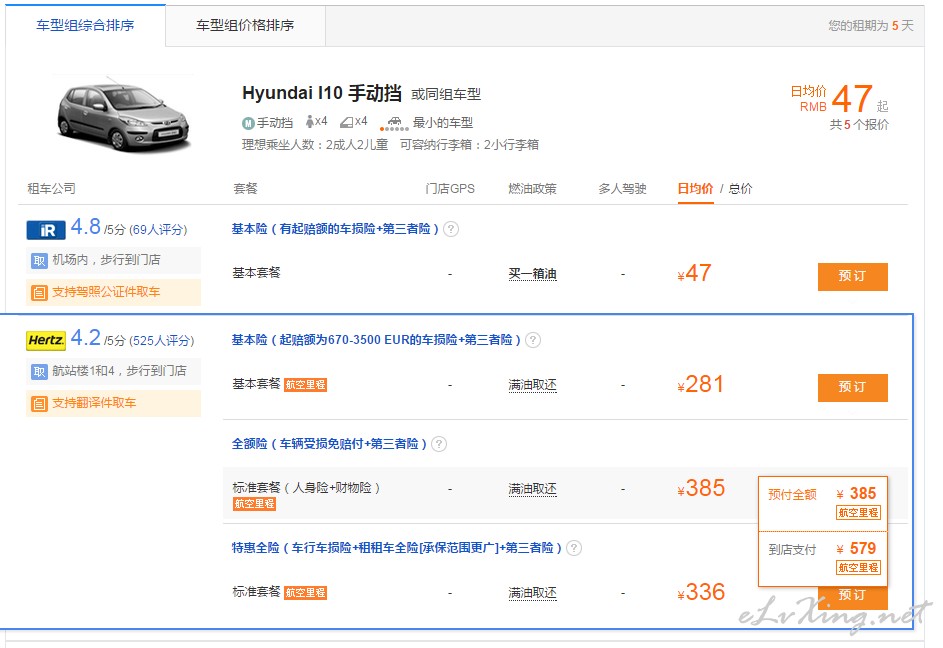The width and height of the screenshot is (943, 648).
Task: Select the 总价 price view
Action: pos(740,188)
